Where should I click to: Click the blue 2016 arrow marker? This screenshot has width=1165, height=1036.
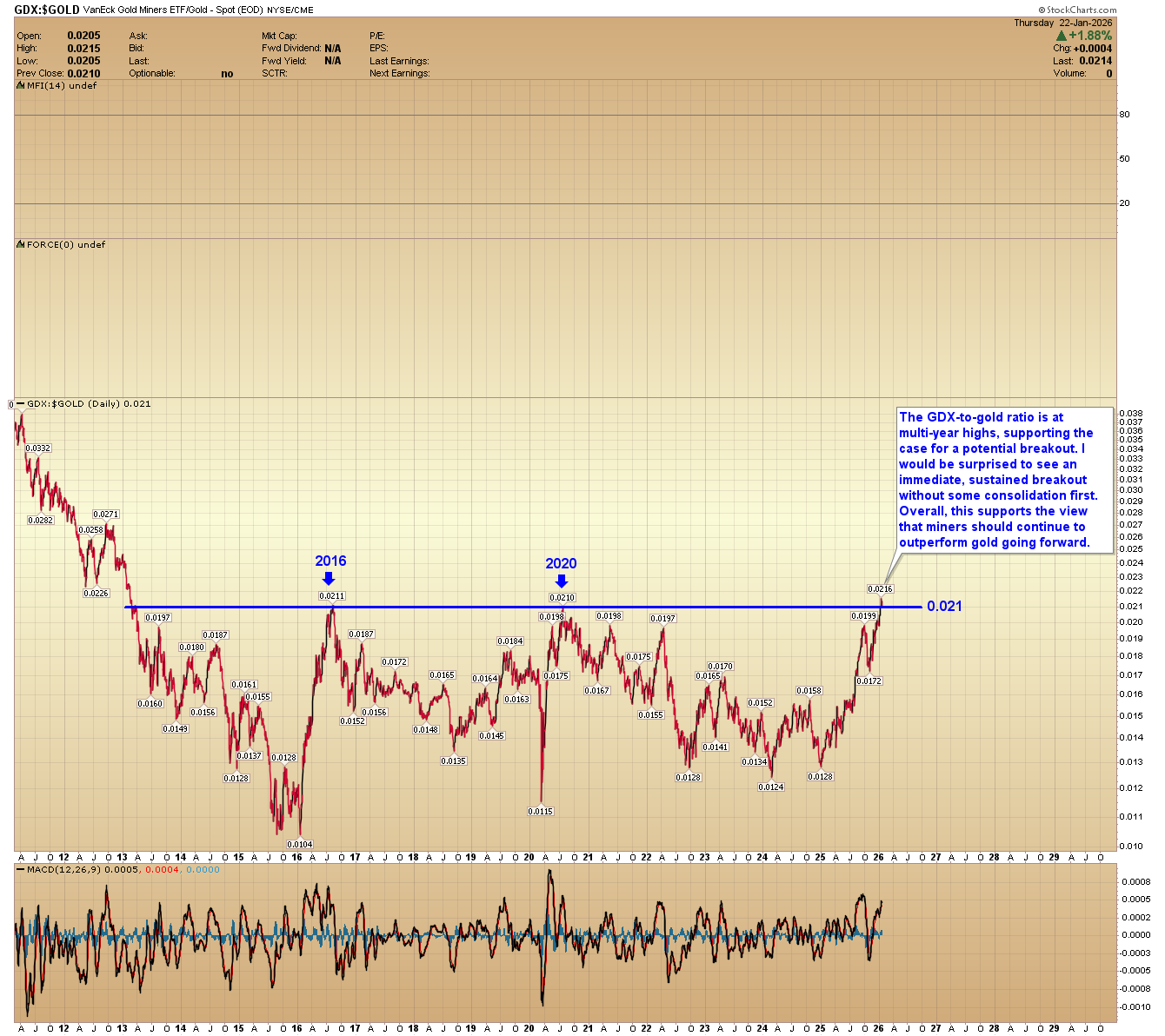point(329,579)
